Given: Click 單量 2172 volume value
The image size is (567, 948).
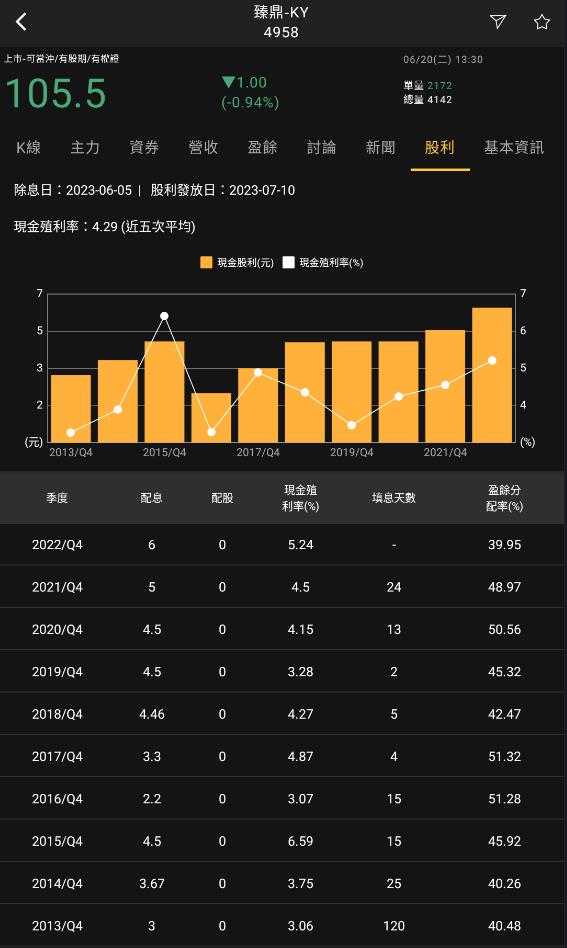Looking at the screenshot, I should (427, 85).
